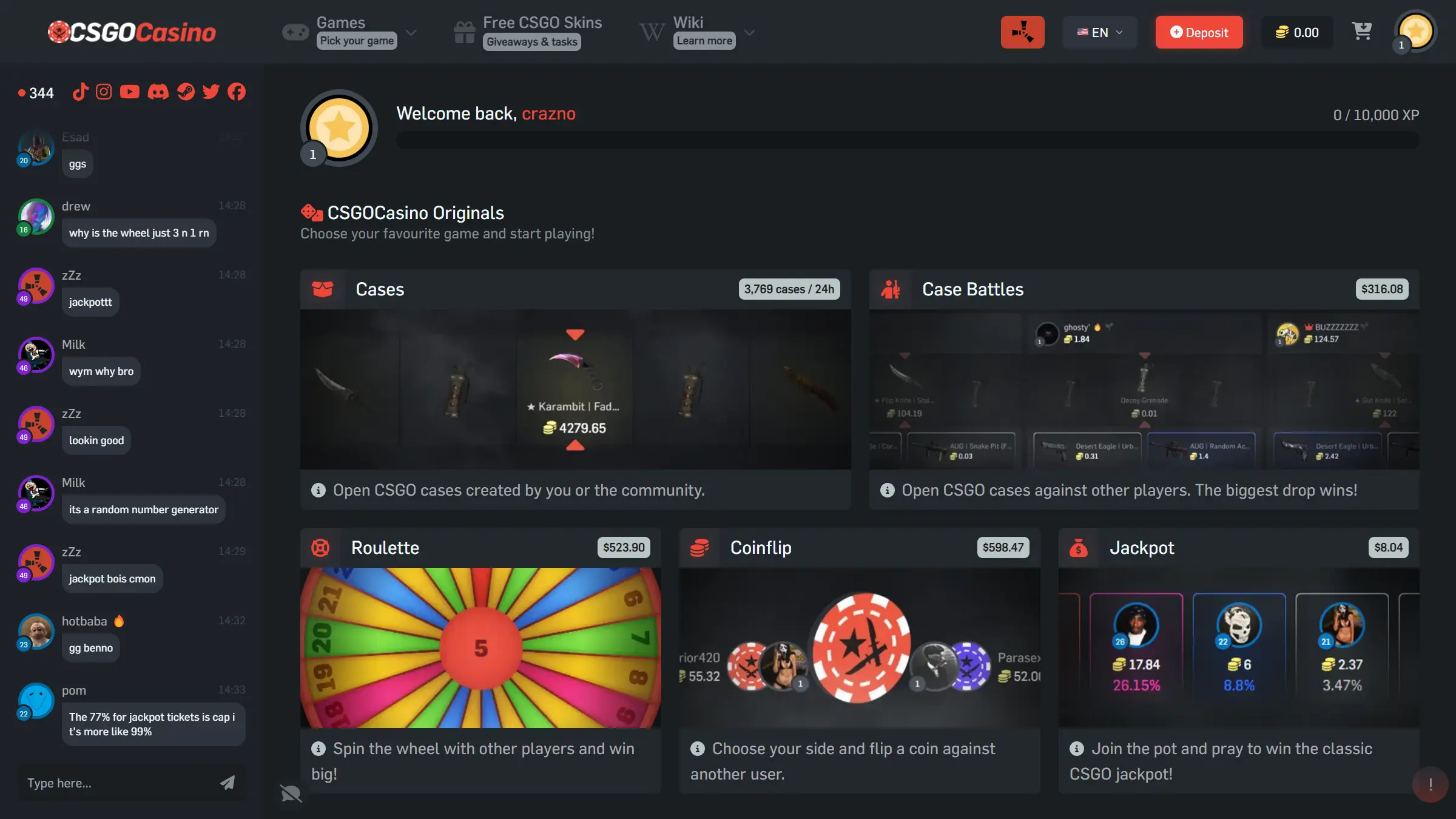This screenshot has width=1456, height=819.
Task: Open the YouTube channel icon
Action: click(130, 92)
